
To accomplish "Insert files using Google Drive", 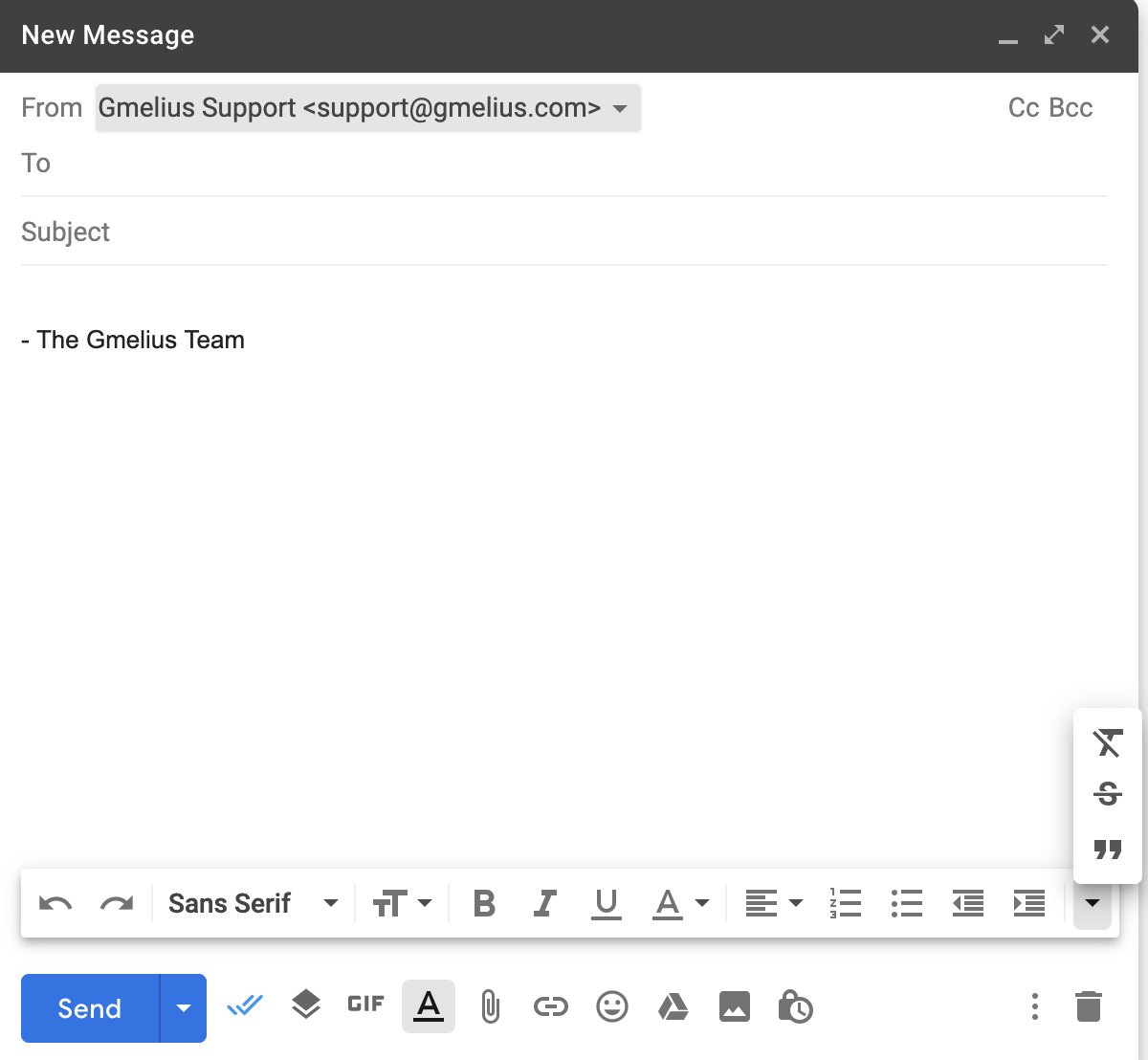I will click(673, 1006).
